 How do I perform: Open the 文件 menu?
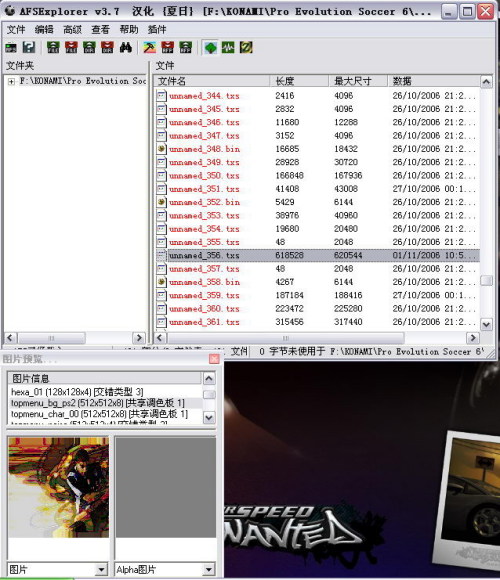point(16,29)
